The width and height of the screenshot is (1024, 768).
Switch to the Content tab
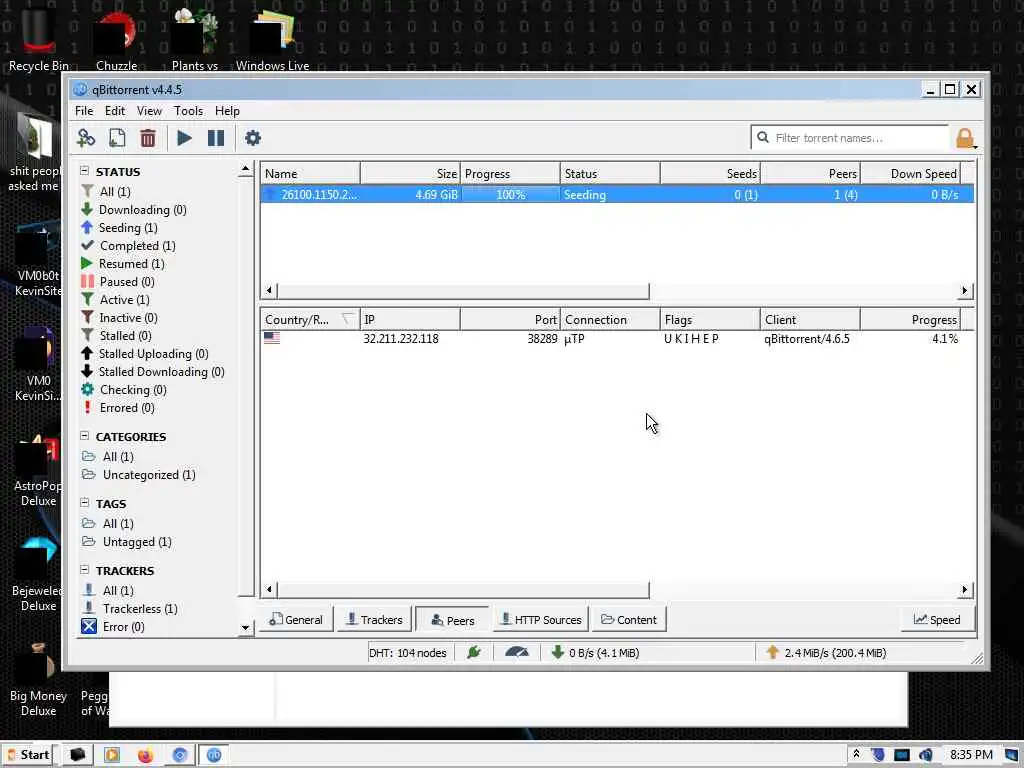[629, 620]
